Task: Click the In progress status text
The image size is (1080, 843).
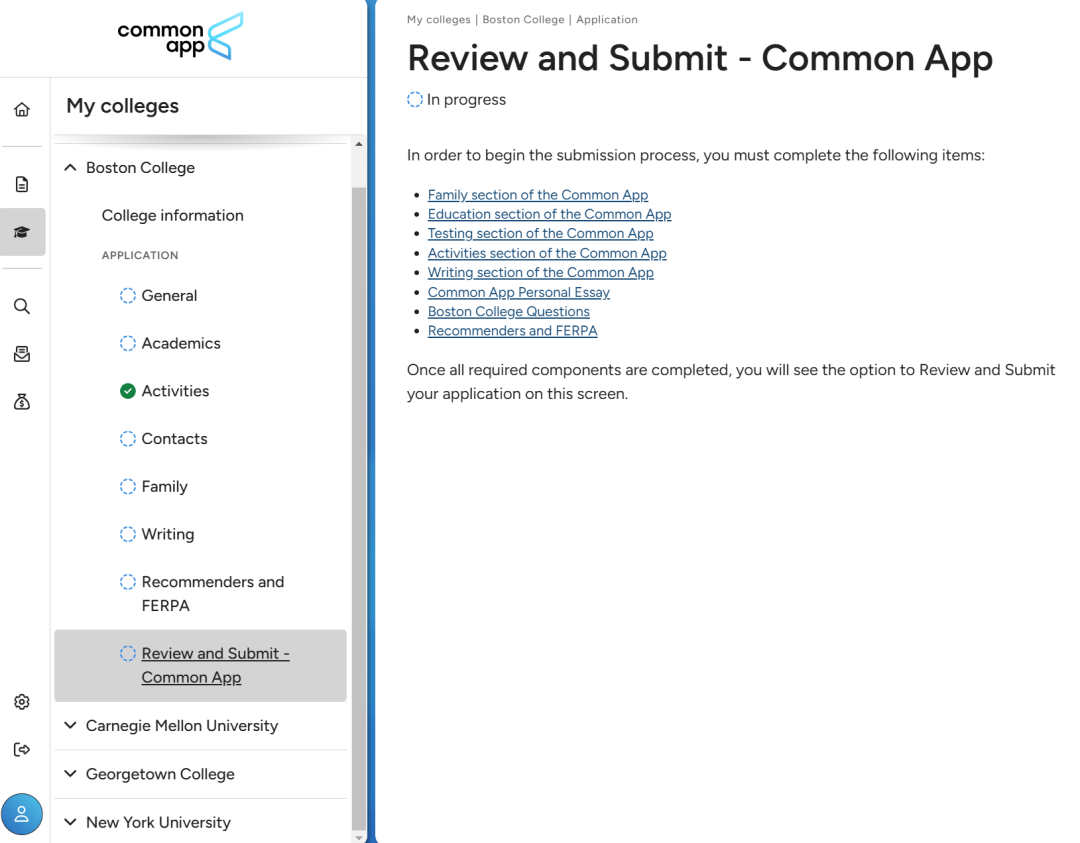Action: 466,100
